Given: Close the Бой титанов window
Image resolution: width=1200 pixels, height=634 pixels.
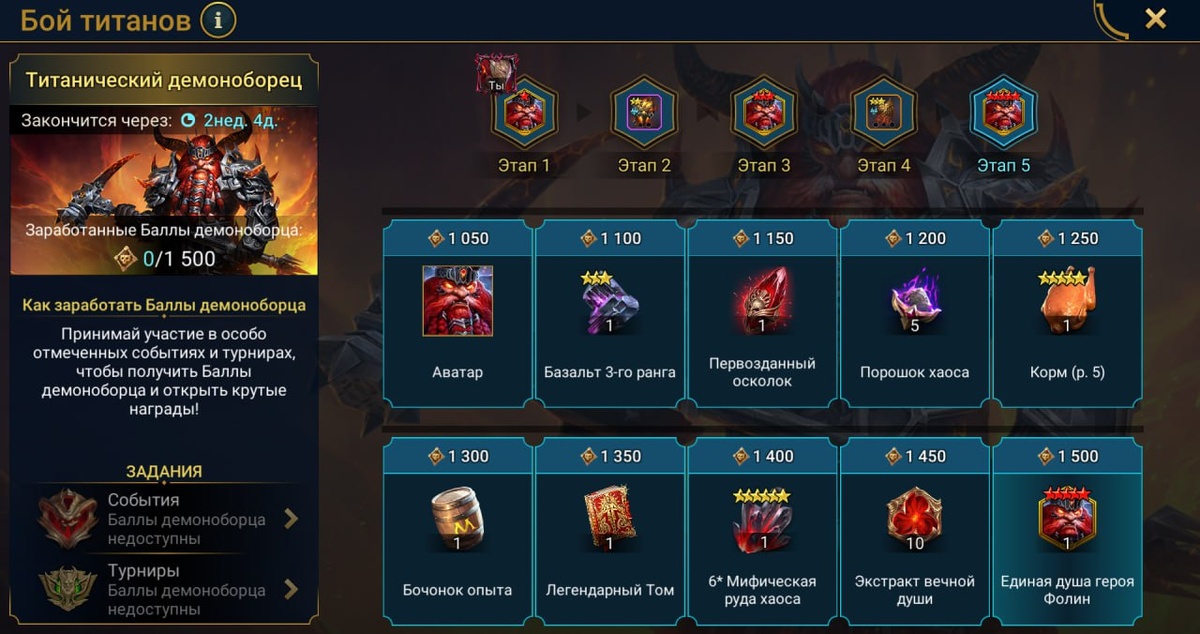Looking at the screenshot, I should (x=1155, y=18).
